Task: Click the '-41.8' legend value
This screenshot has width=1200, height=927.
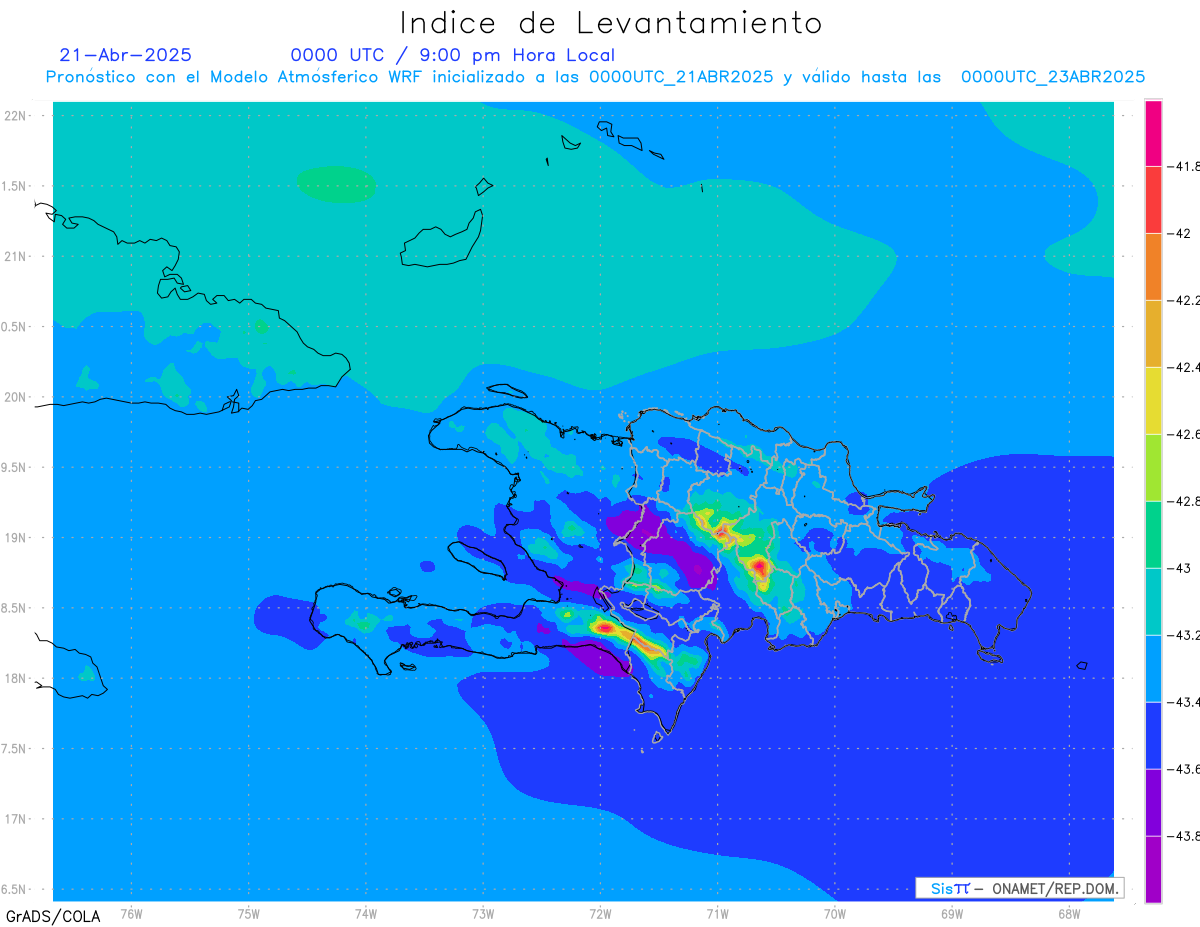Action: point(1184,166)
